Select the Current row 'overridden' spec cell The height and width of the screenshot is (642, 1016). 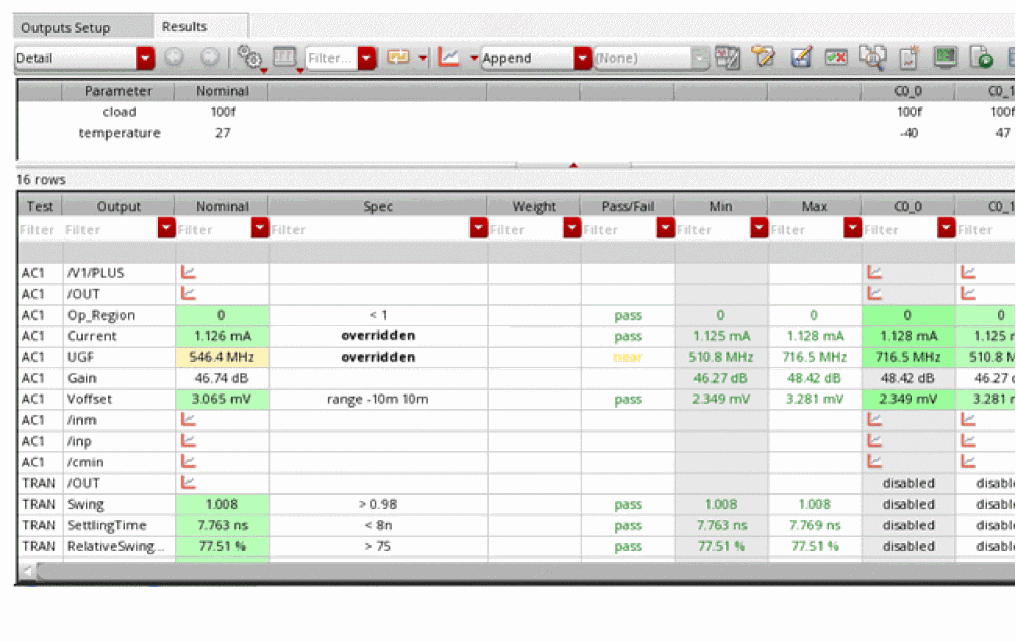(x=378, y=336)
